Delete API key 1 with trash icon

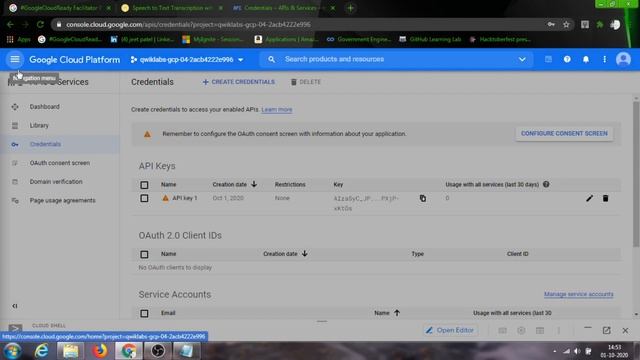click(x=605, y=198)
